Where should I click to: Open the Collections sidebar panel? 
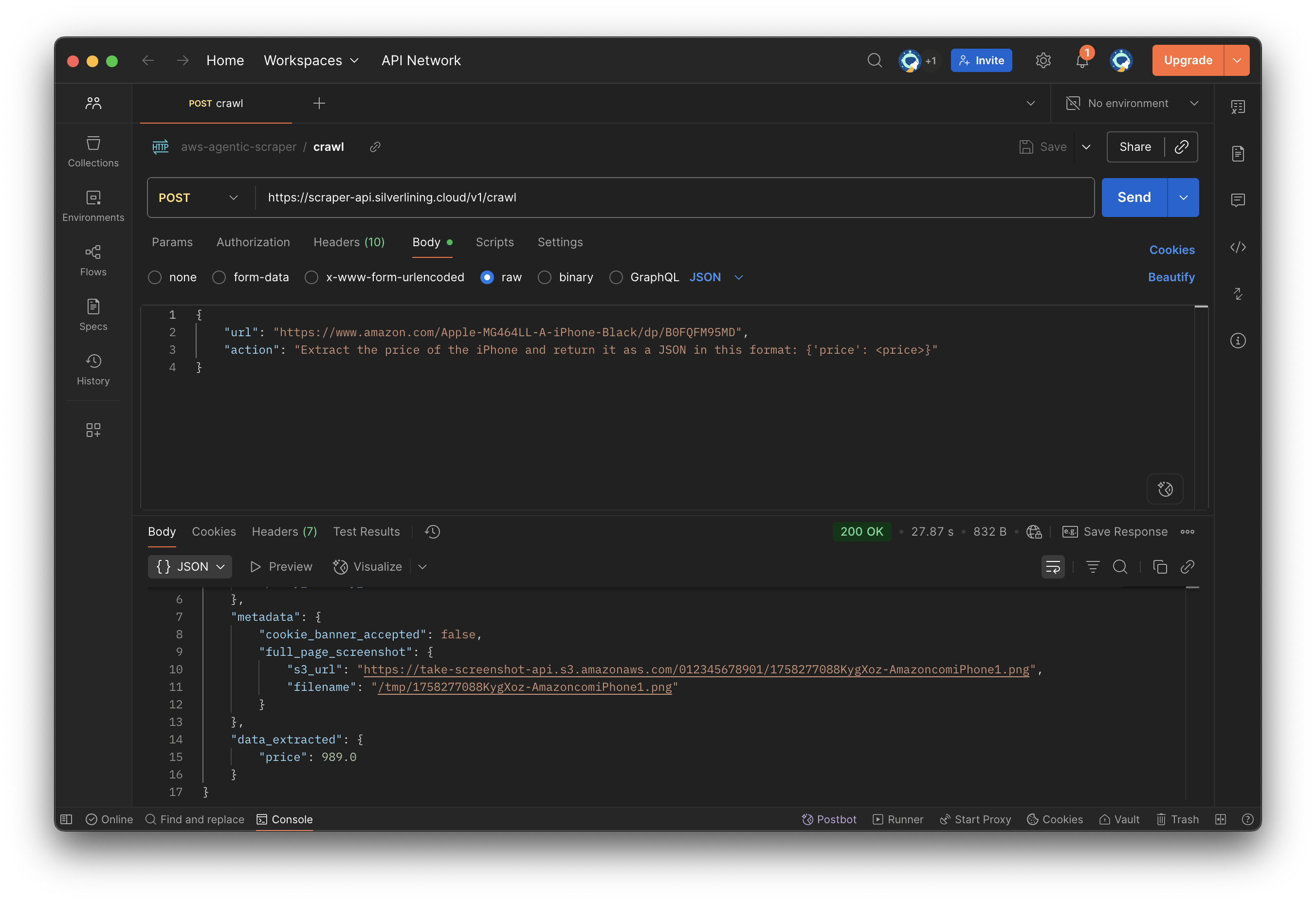(x=93, y=151)
